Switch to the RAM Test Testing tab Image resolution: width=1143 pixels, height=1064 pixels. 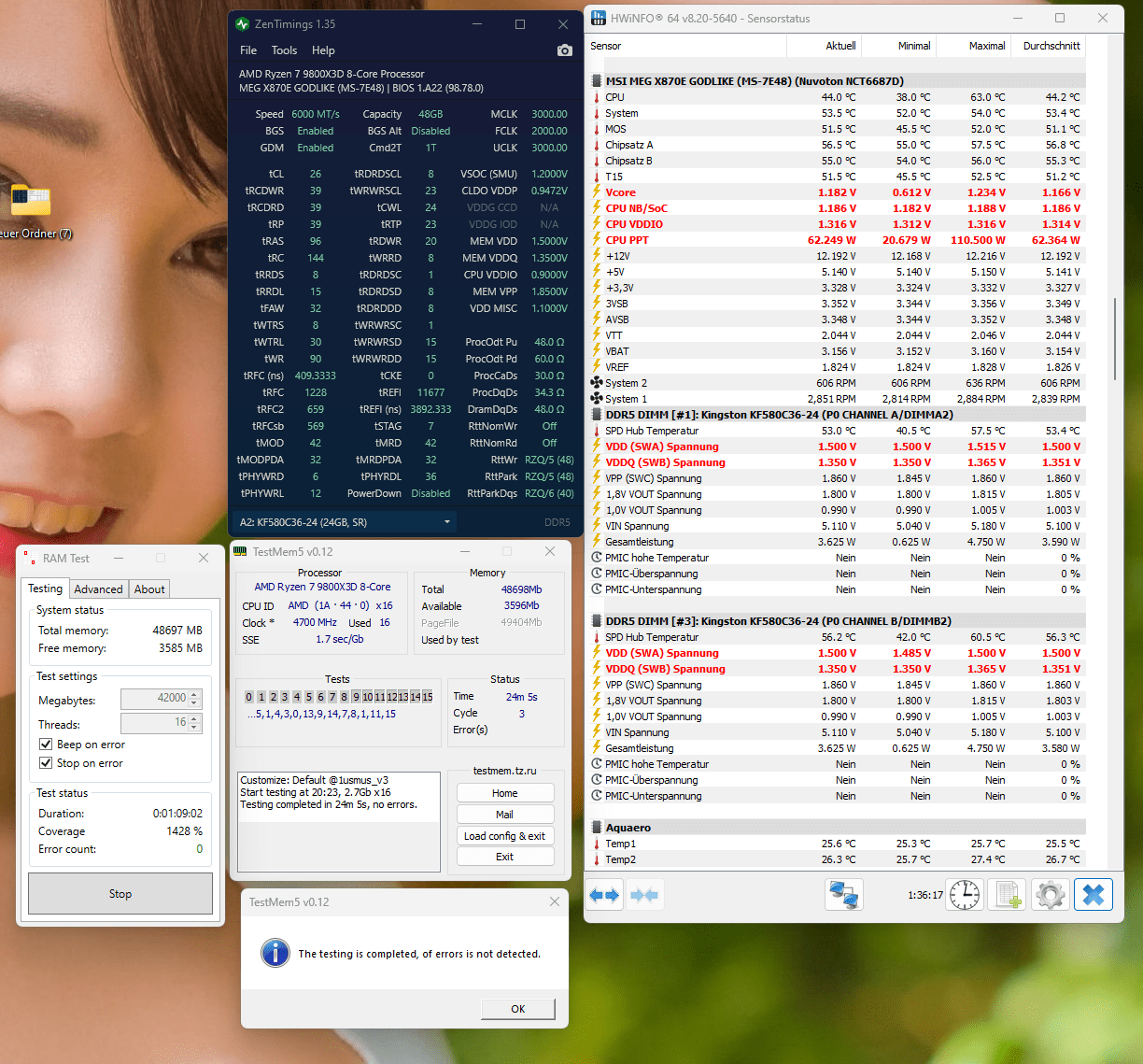[x=45, y=589]
